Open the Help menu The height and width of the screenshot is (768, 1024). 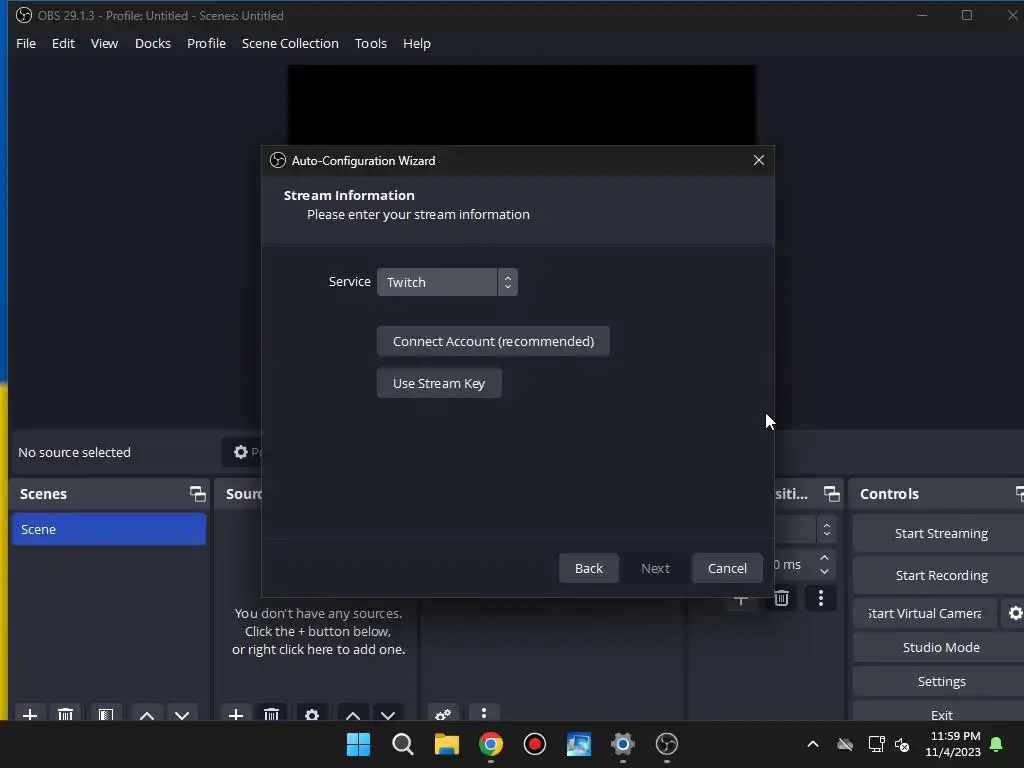417,43
